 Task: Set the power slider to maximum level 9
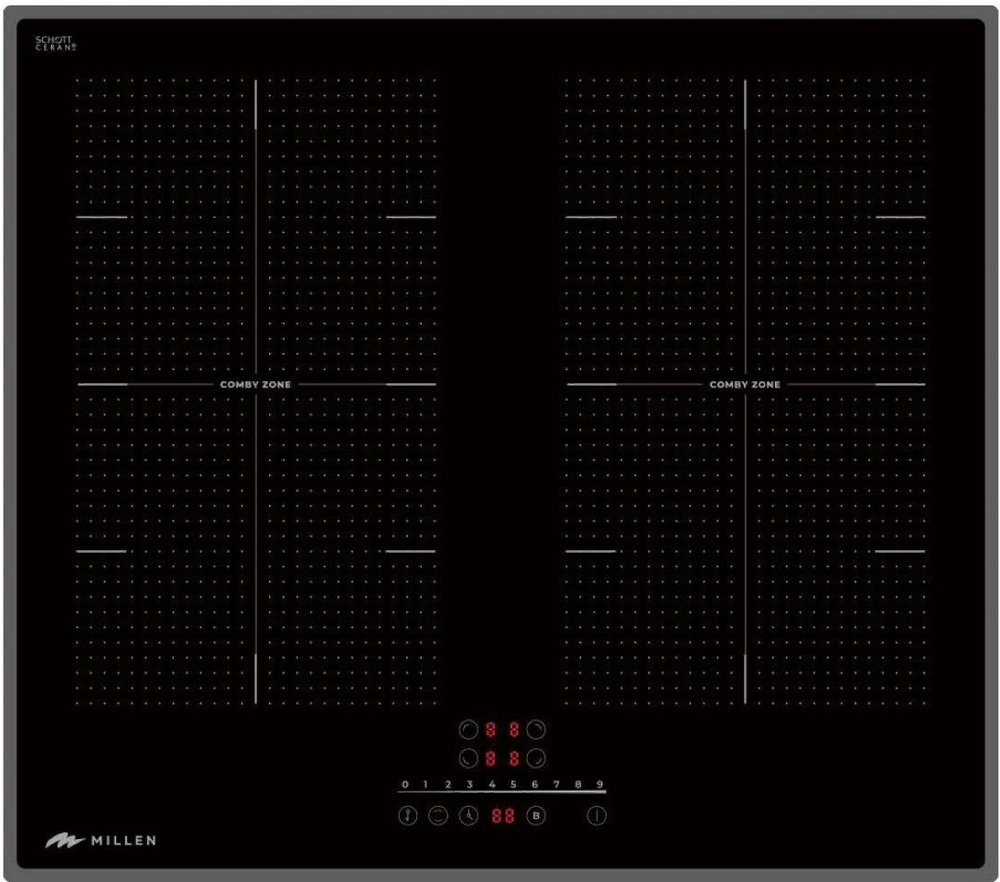tap(600, 785)
